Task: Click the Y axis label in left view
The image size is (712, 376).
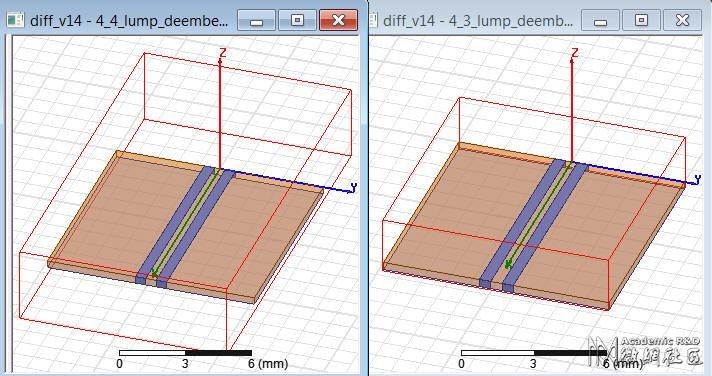Action: (x=354, y=187)
